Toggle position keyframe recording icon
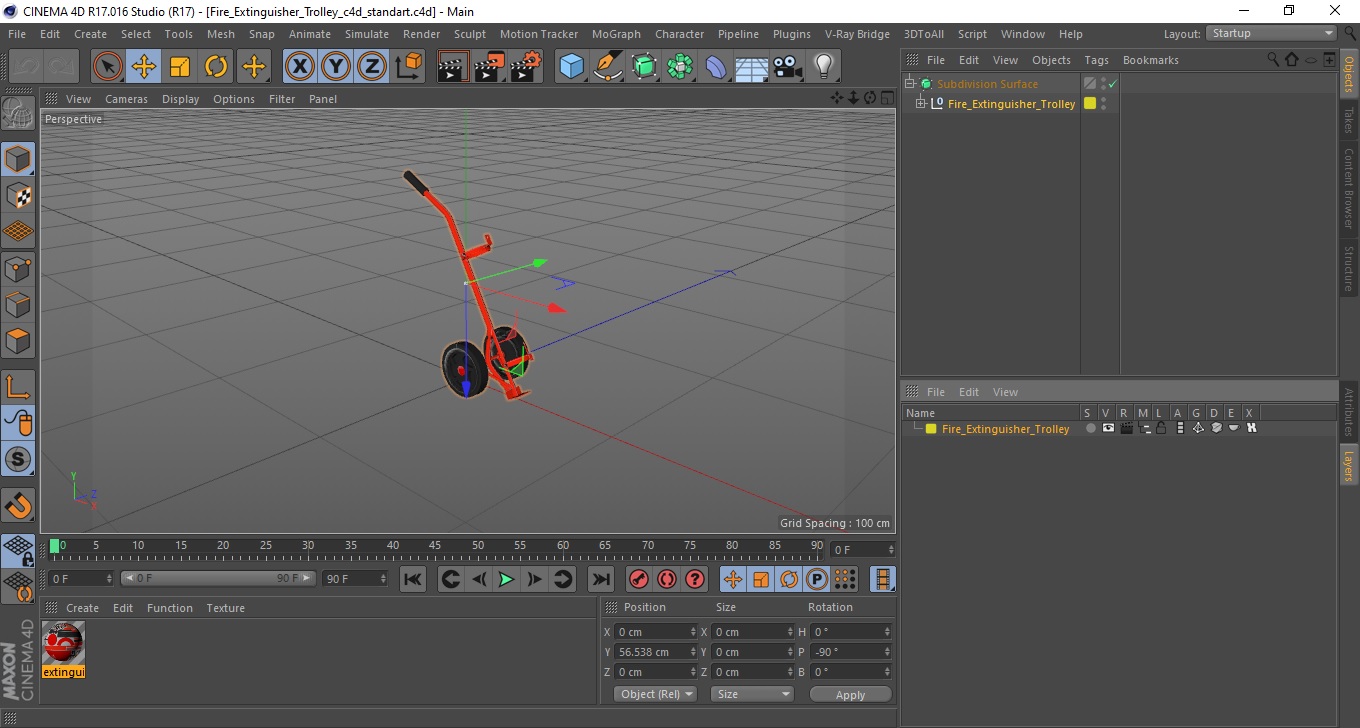 coord(733,579)
